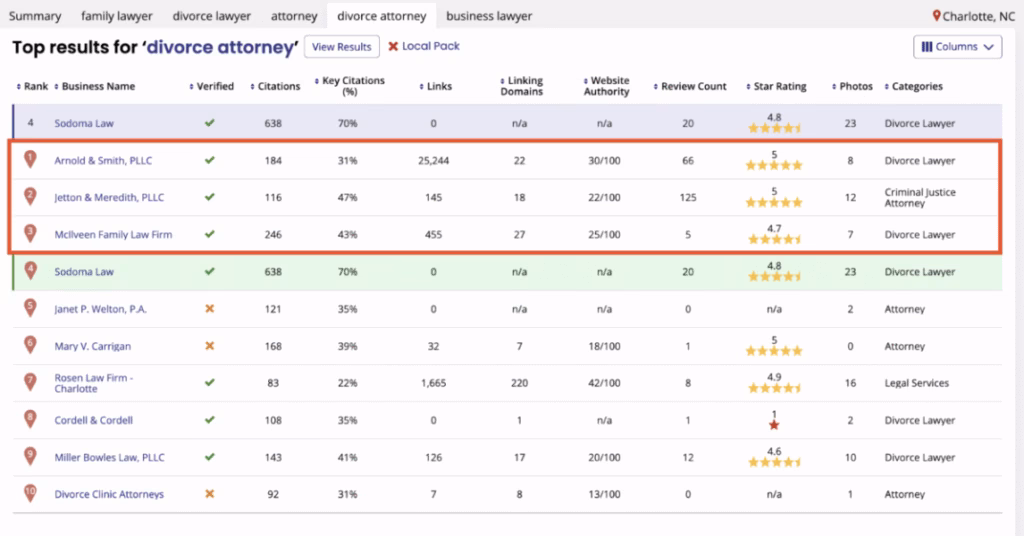Open the Divorce Clinic Attorneys link

[109, 494]
